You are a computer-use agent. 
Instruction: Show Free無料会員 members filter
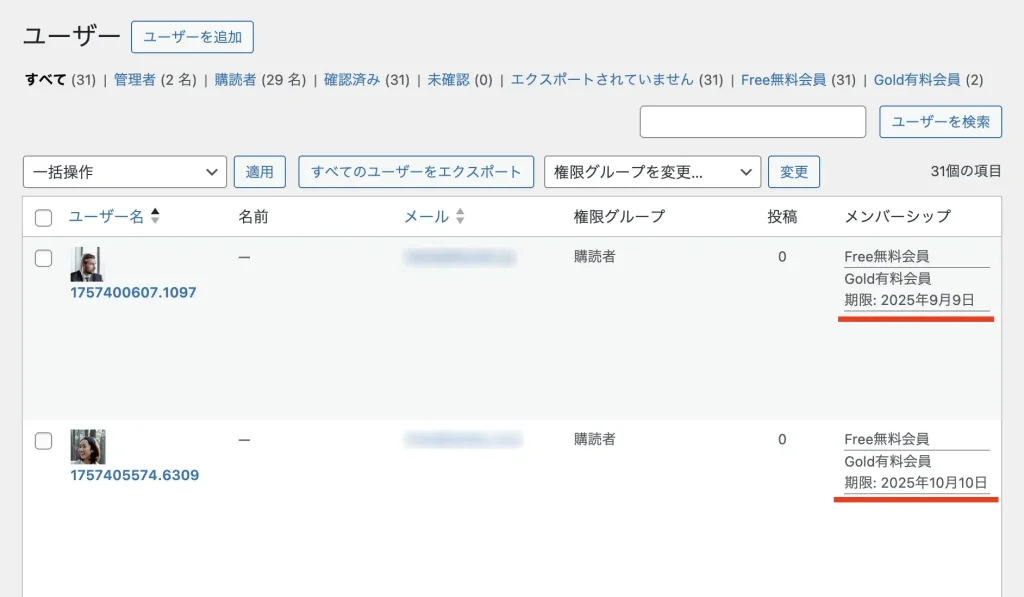(784, 79)
